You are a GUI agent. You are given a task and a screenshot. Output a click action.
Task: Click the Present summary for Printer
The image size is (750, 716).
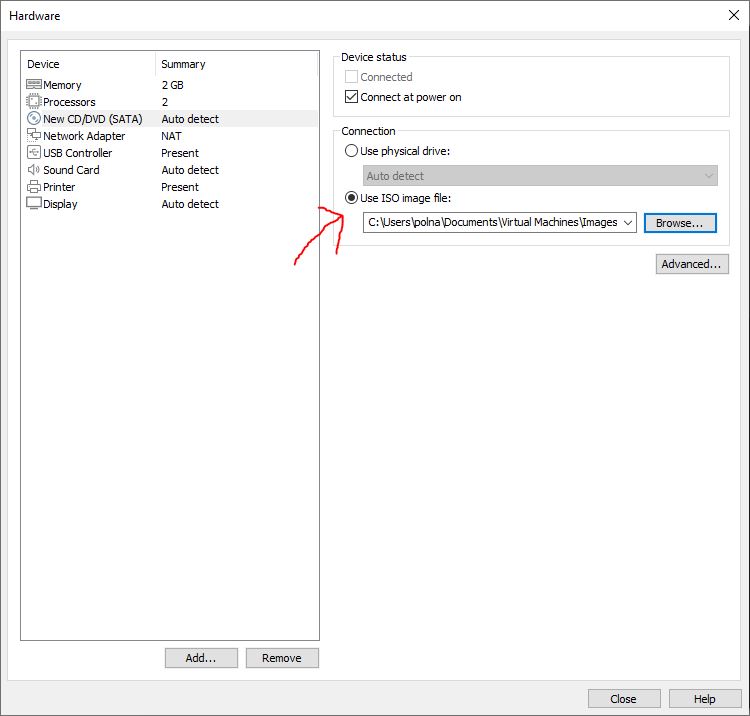[x=180, y=187]
